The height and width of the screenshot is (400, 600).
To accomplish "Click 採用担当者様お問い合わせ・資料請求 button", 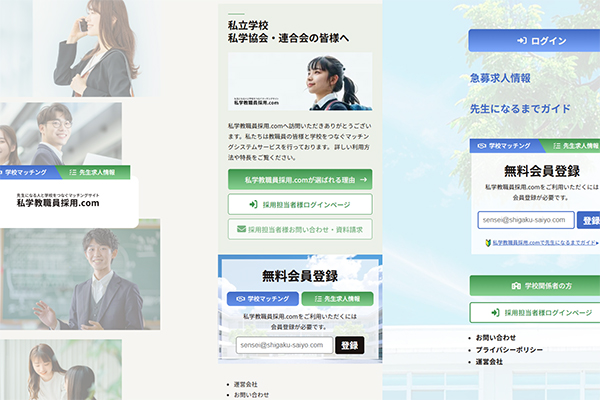I will coord(300,229).
